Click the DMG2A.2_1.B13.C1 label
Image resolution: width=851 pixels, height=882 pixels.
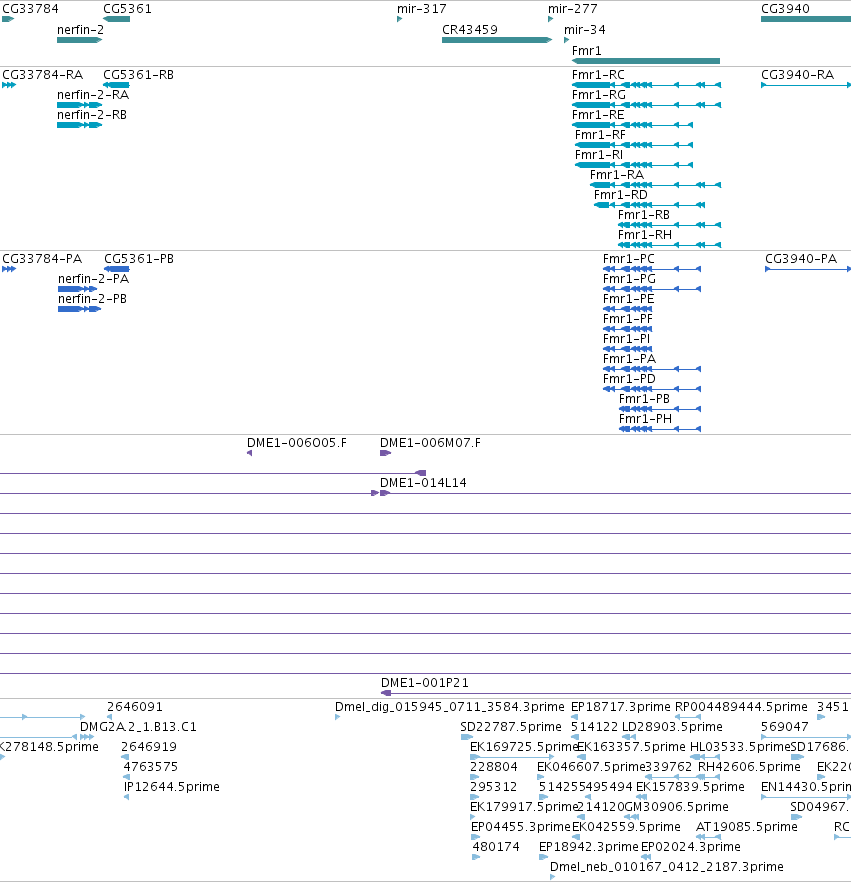pos(138,727)
